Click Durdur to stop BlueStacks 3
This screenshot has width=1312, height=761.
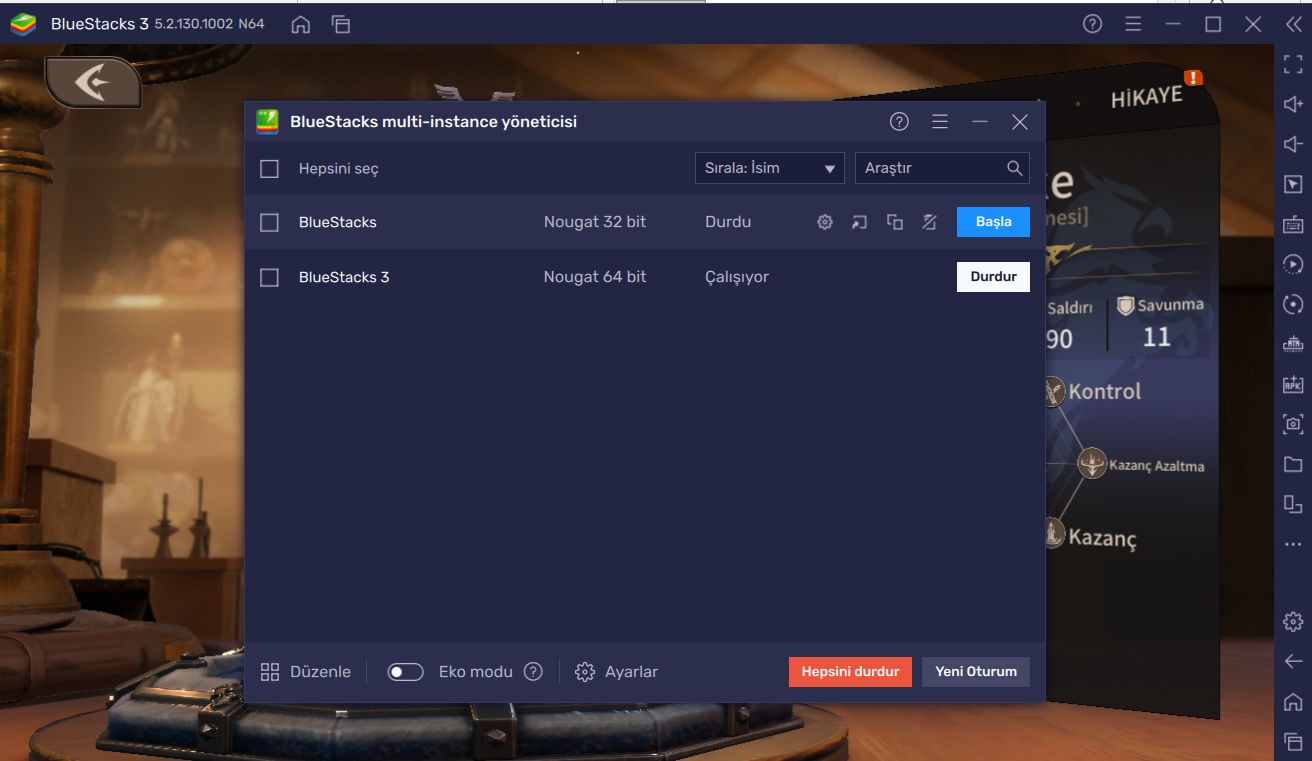tap(993, 277)
